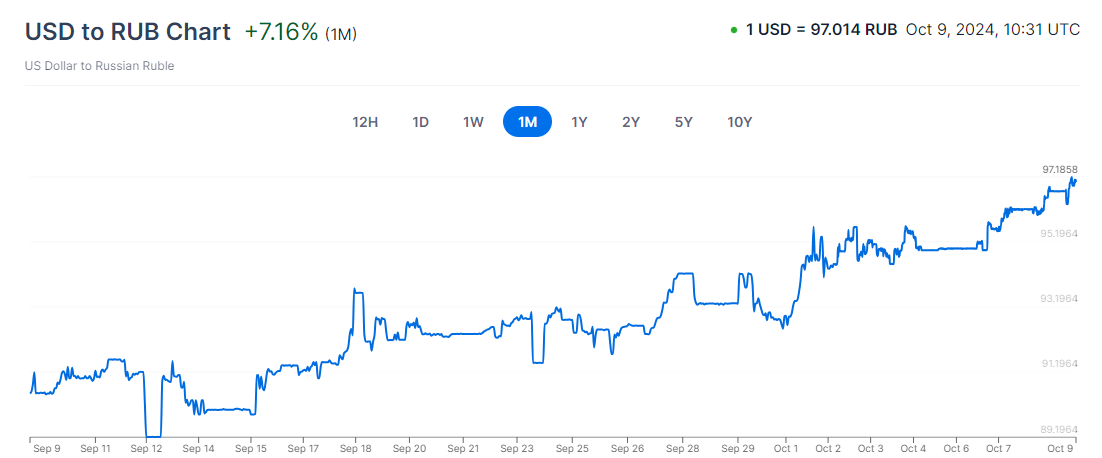Switch to the 2Y range

click(631, 122)
